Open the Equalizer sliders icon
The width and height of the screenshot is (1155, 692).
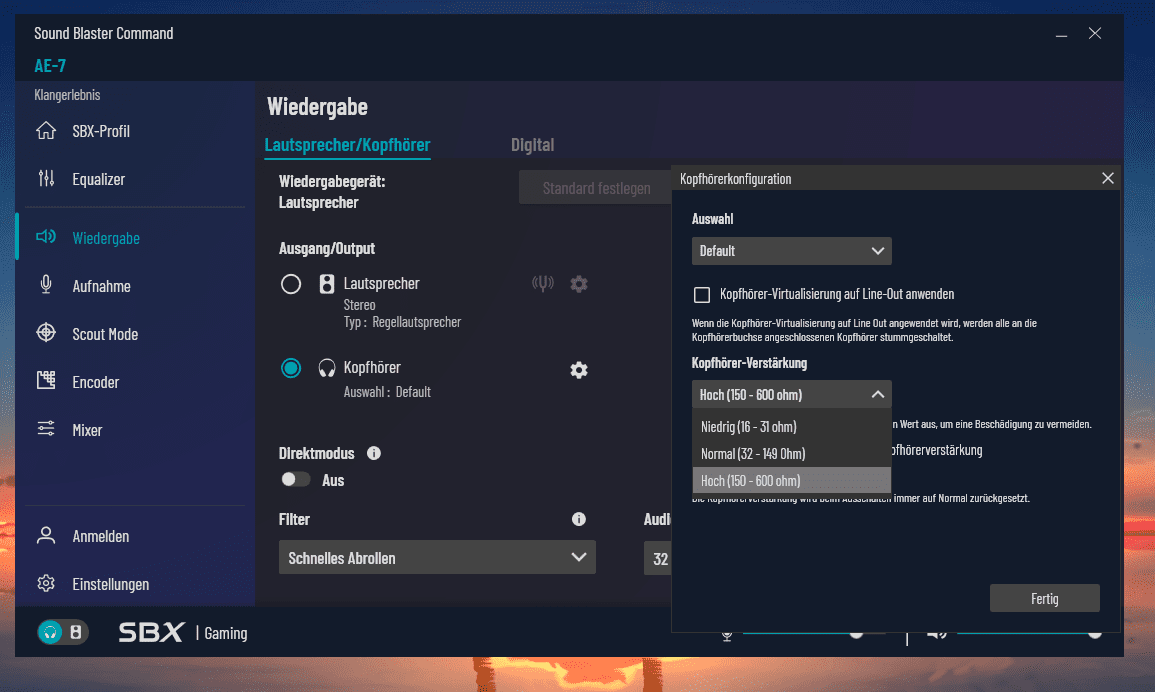pyautogui.click(x=46, y=178)
